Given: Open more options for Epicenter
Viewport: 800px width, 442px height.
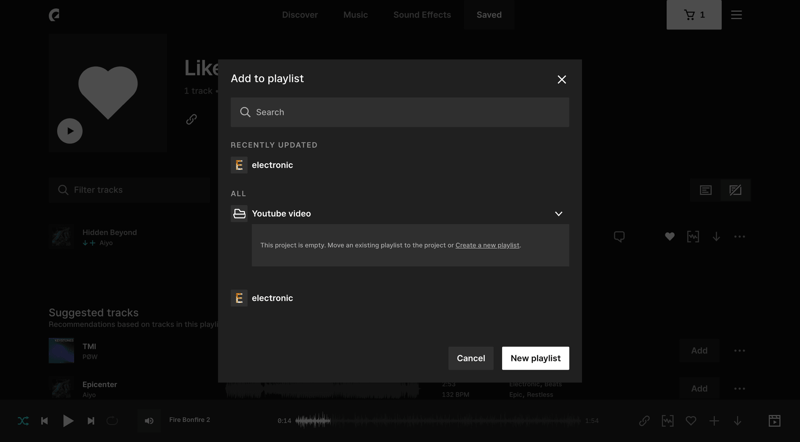Looking at the screenshot, I should [739, 388].
